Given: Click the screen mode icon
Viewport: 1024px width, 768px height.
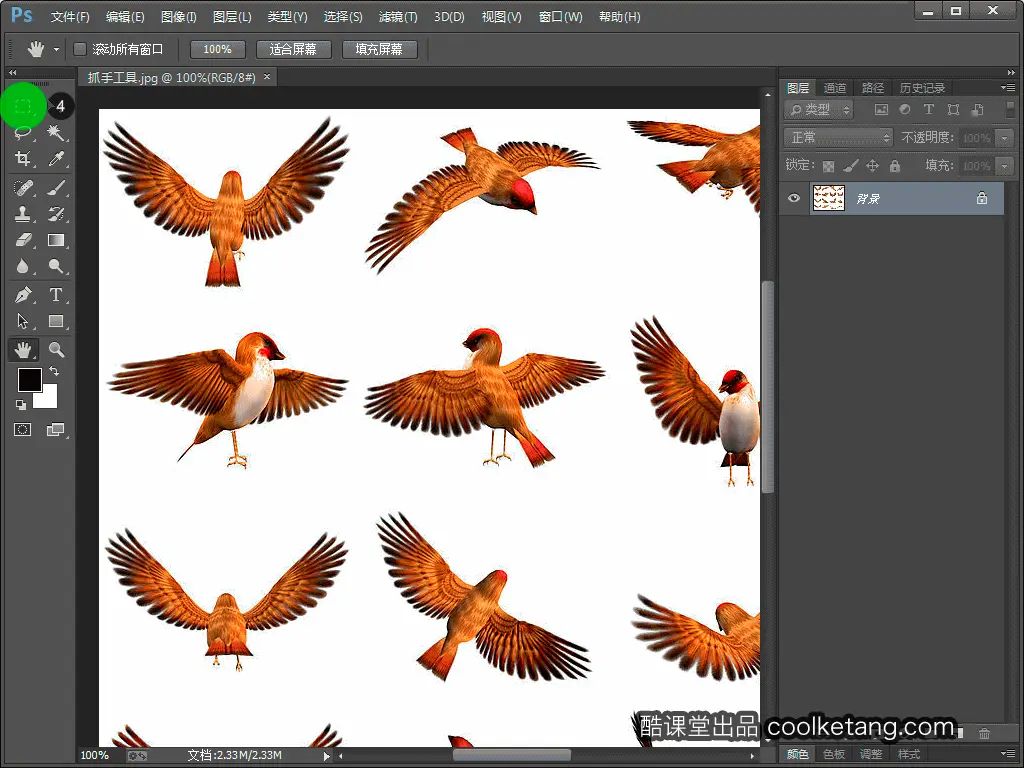Looking at the screenshot, I should 56,429.
